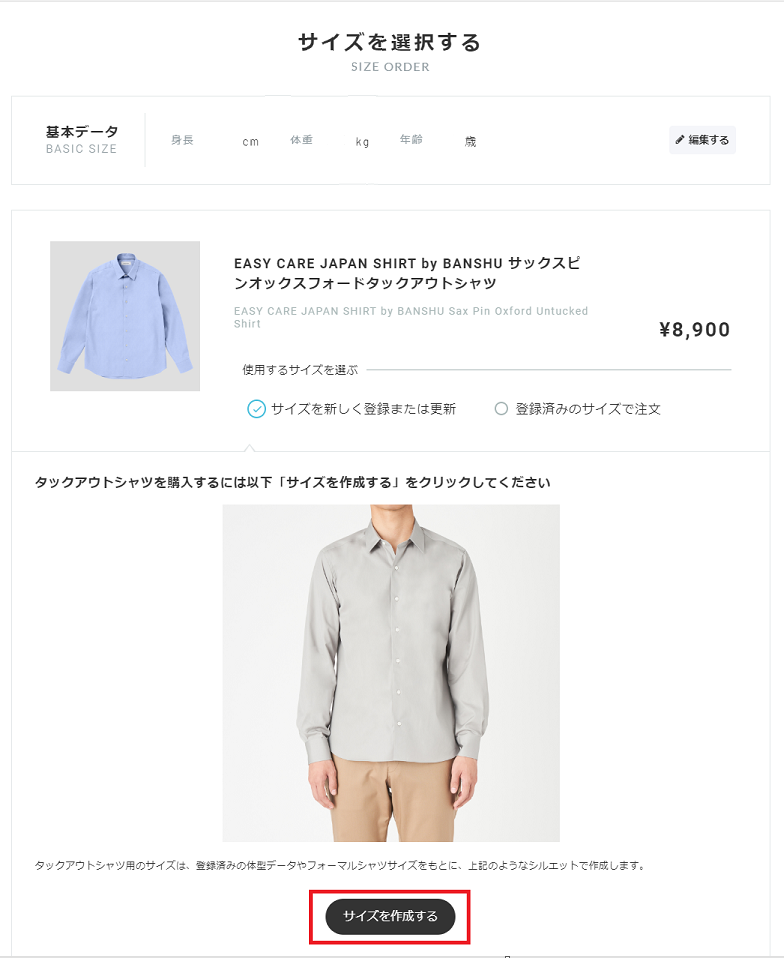
Task: Click the gray shirt model photo
Action: tap(391, 673)
